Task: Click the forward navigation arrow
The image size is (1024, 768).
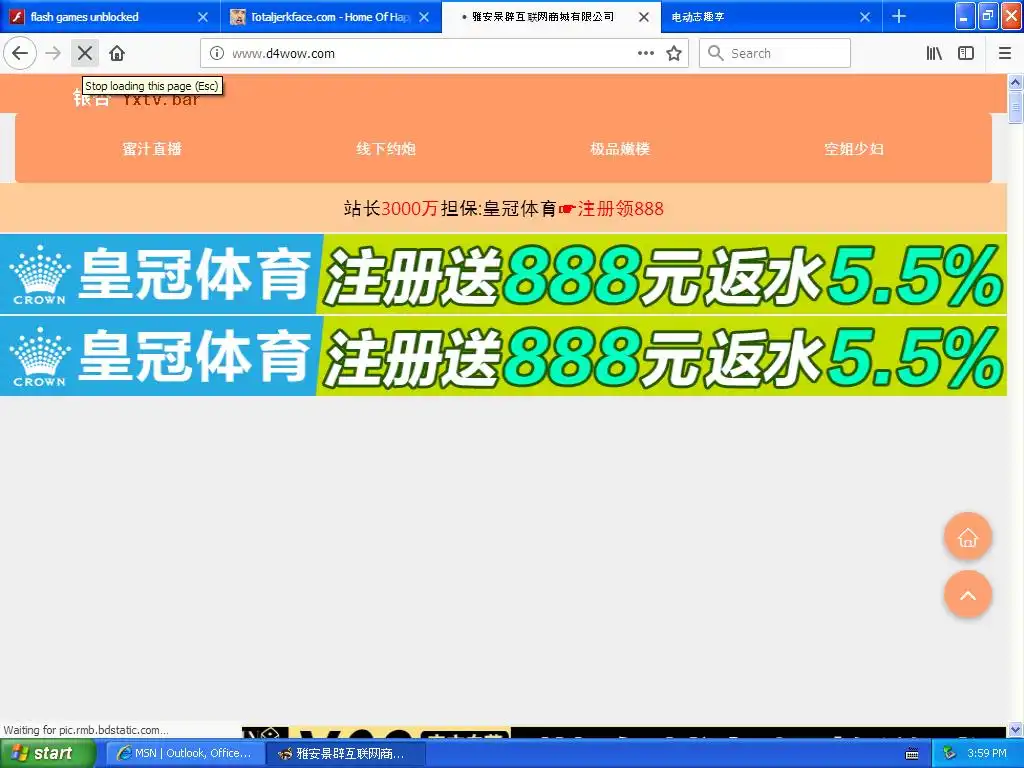Action: coord(53,53)
